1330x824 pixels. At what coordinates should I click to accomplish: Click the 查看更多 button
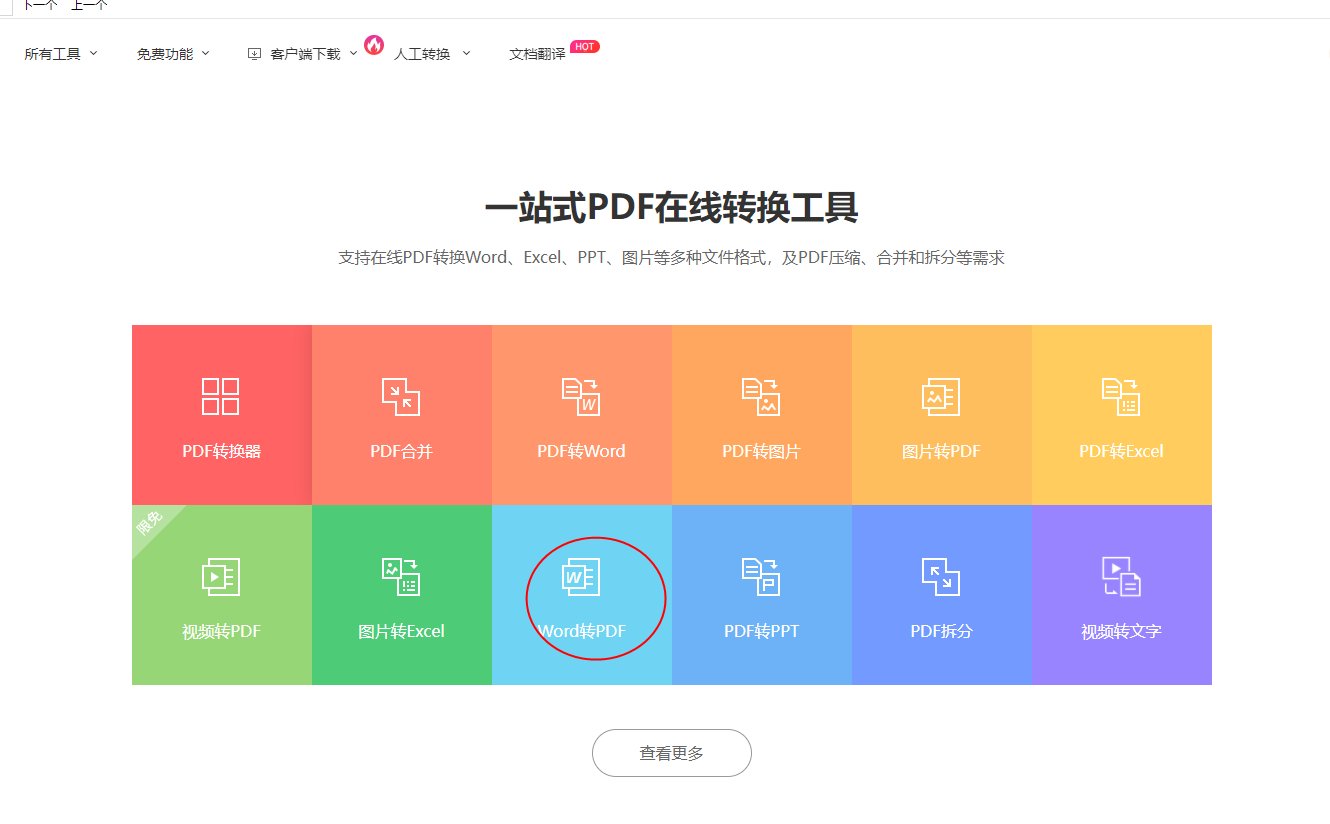(x=672, y=753)
